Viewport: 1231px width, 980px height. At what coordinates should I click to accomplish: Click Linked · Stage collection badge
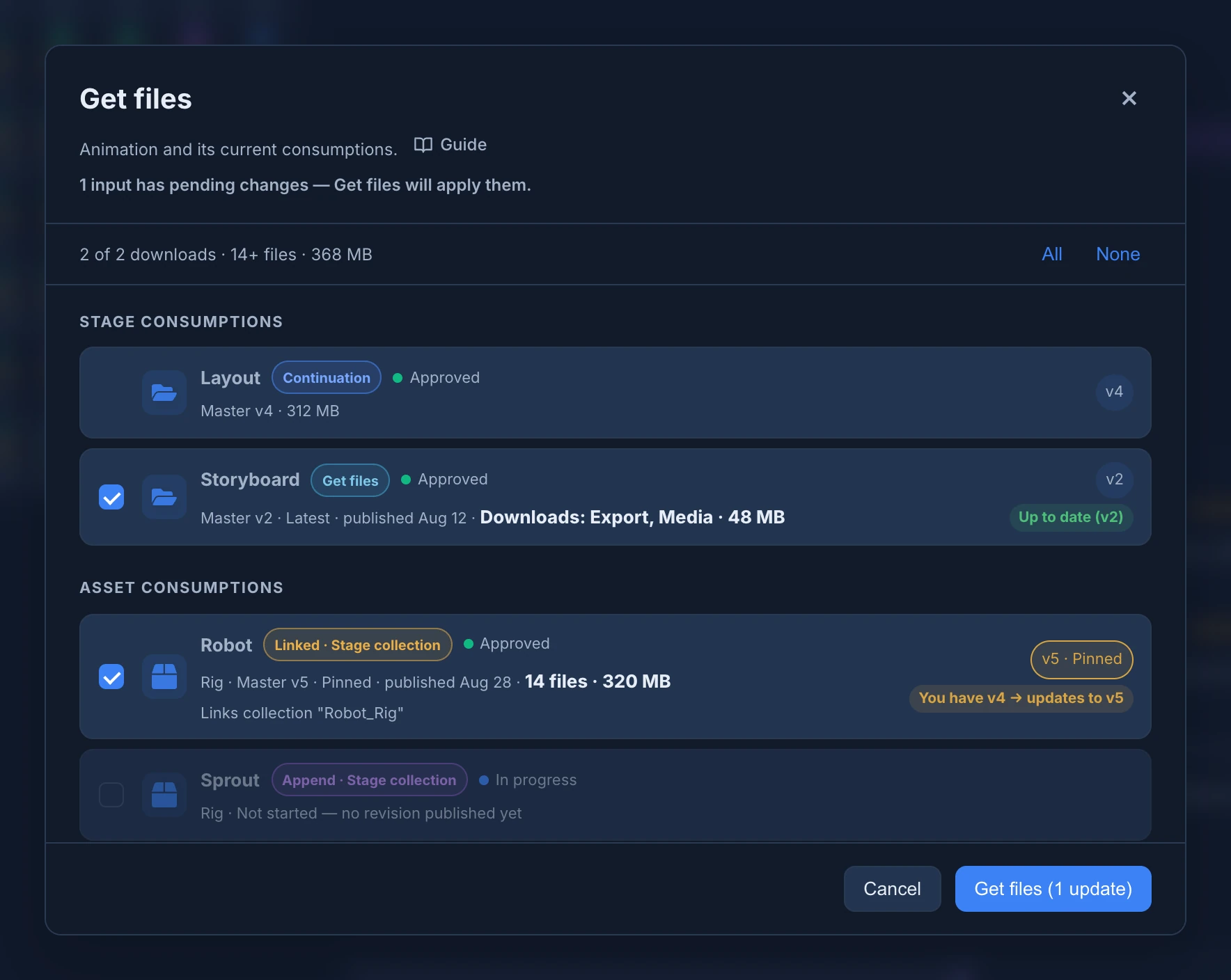tap(357, 645)
